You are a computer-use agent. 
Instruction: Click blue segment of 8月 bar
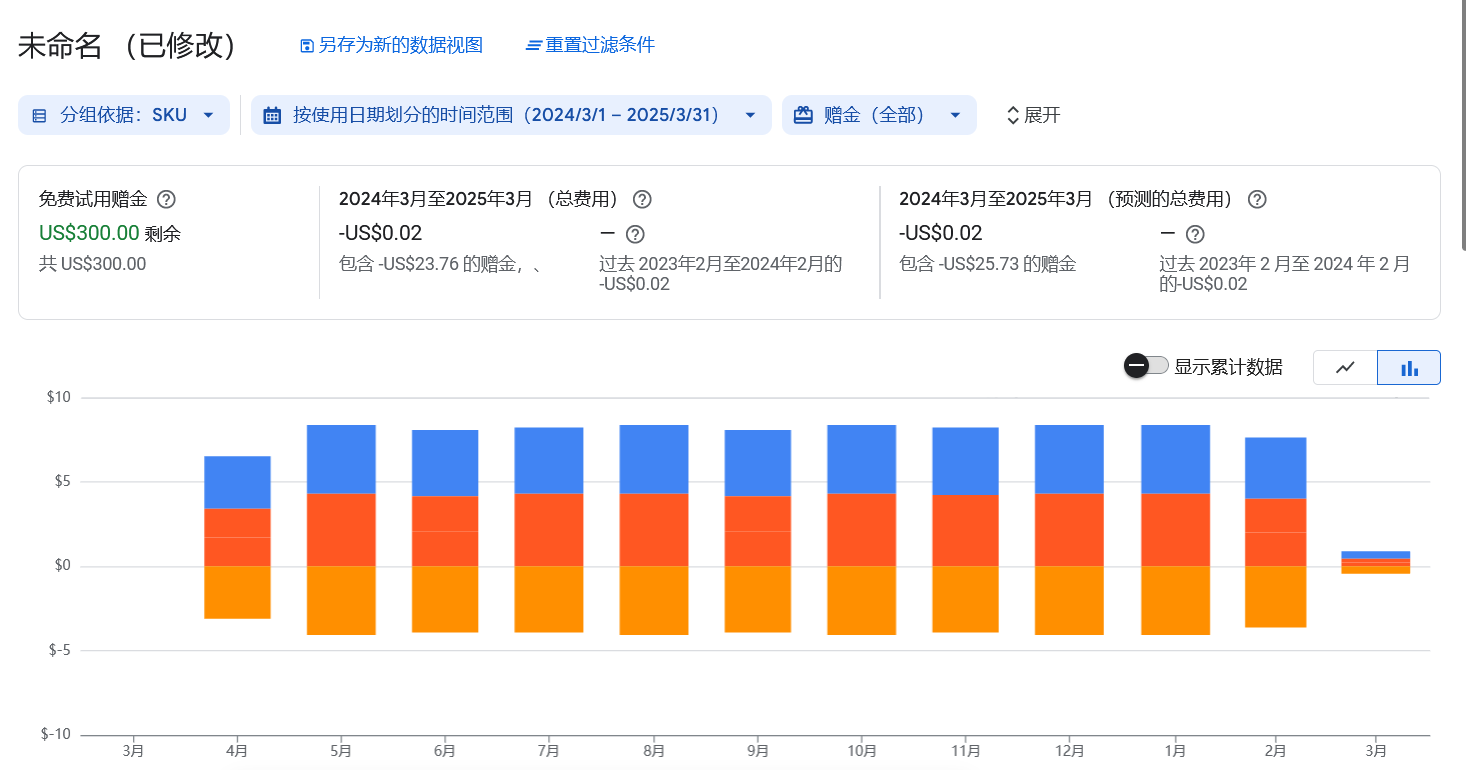click(654, 459)
